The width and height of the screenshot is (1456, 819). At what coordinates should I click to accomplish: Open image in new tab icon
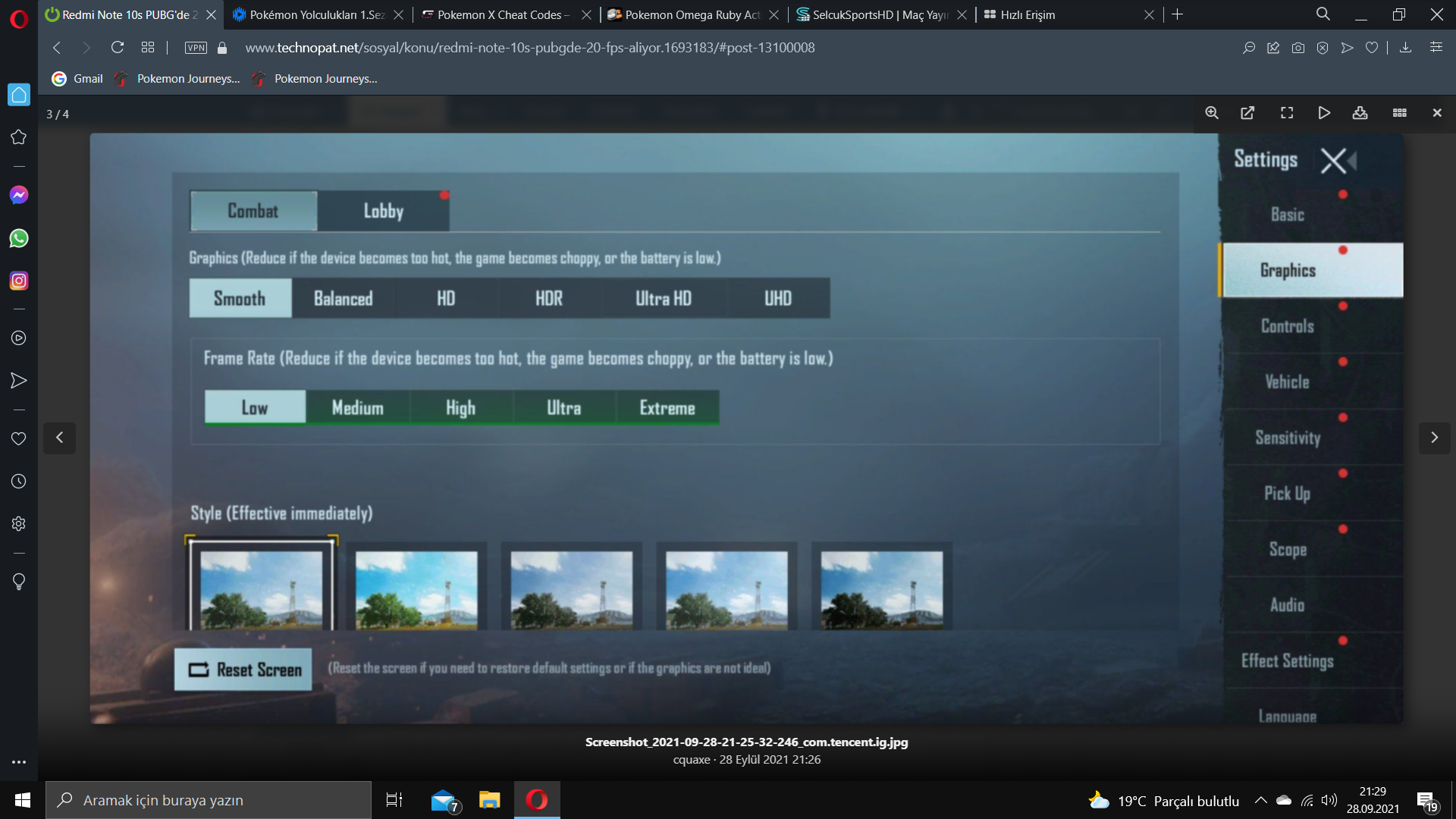pyautogui.click(x=1247, y=113)
